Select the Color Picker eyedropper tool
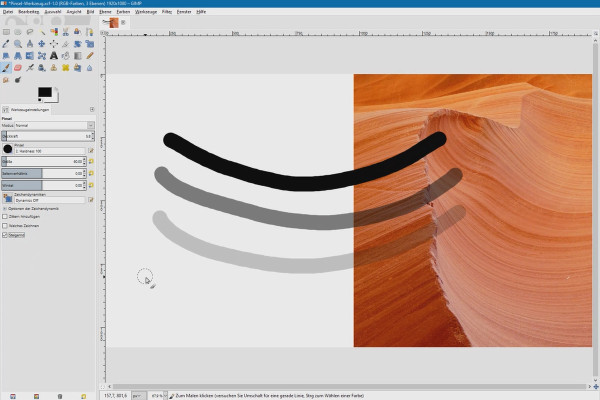 pyautogui.click(x=6, y=44)
